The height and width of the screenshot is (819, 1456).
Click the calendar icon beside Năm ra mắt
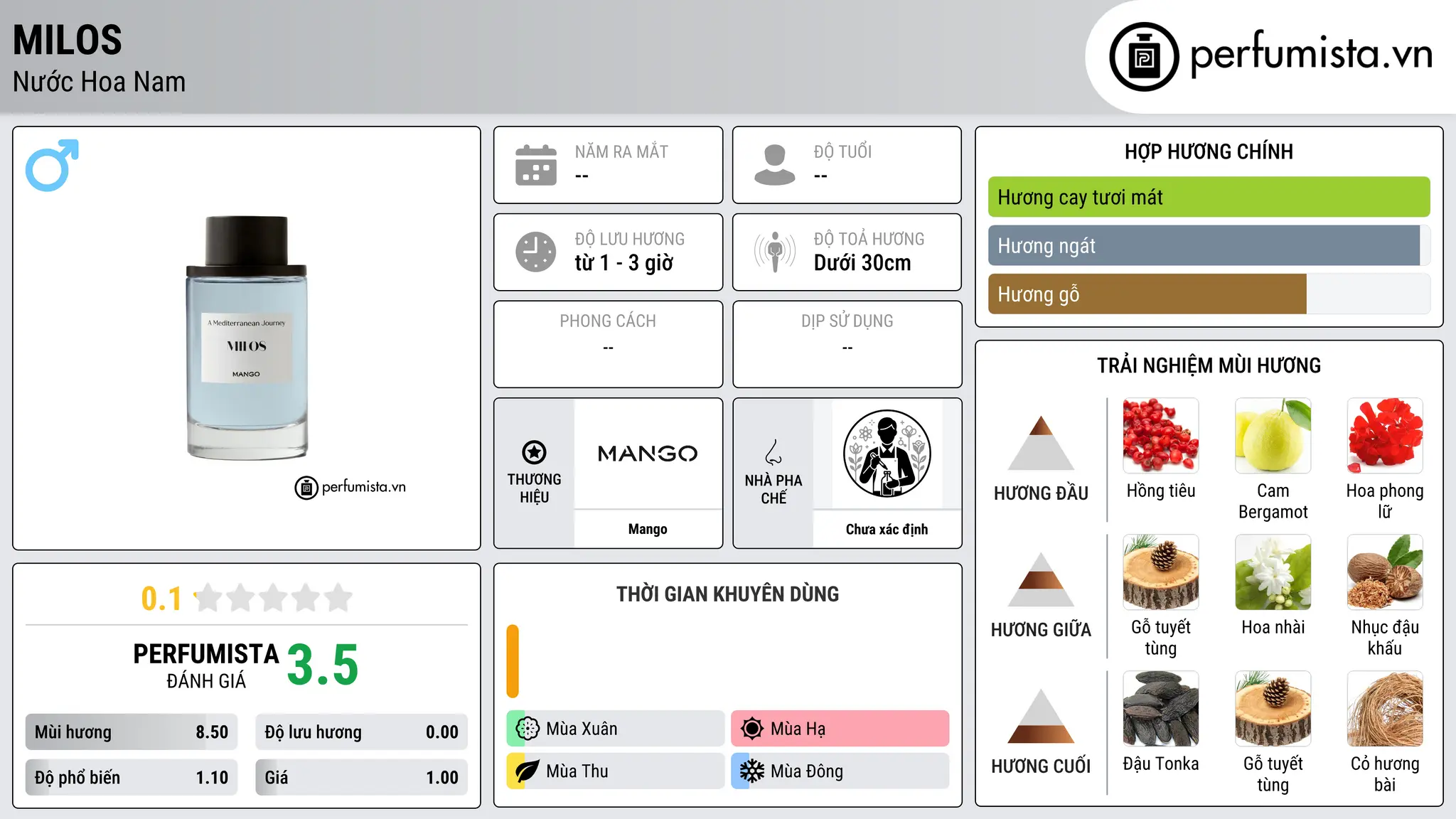tap(536, 165)
